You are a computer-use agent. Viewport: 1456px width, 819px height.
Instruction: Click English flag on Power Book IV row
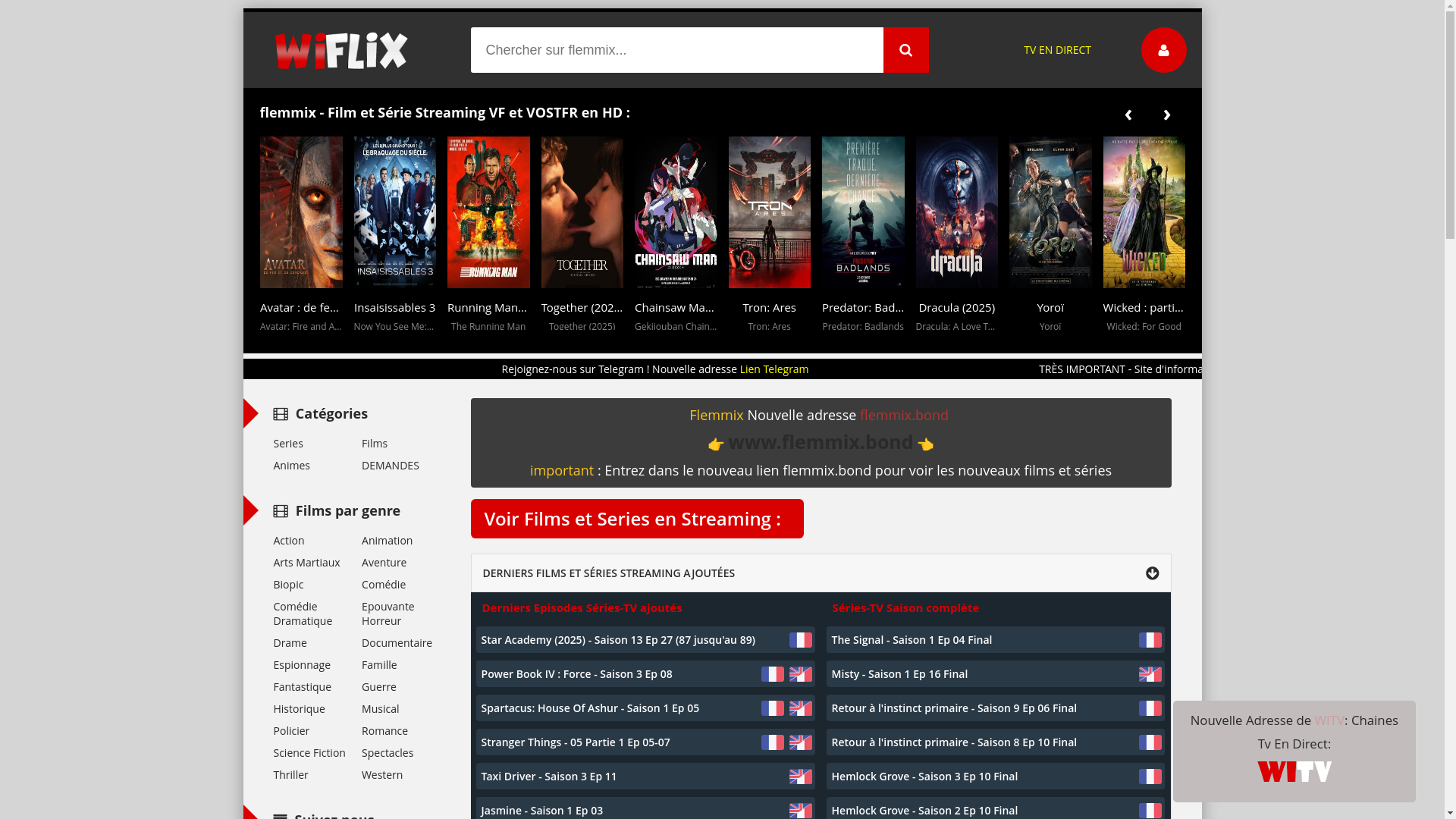coord(800,674)
